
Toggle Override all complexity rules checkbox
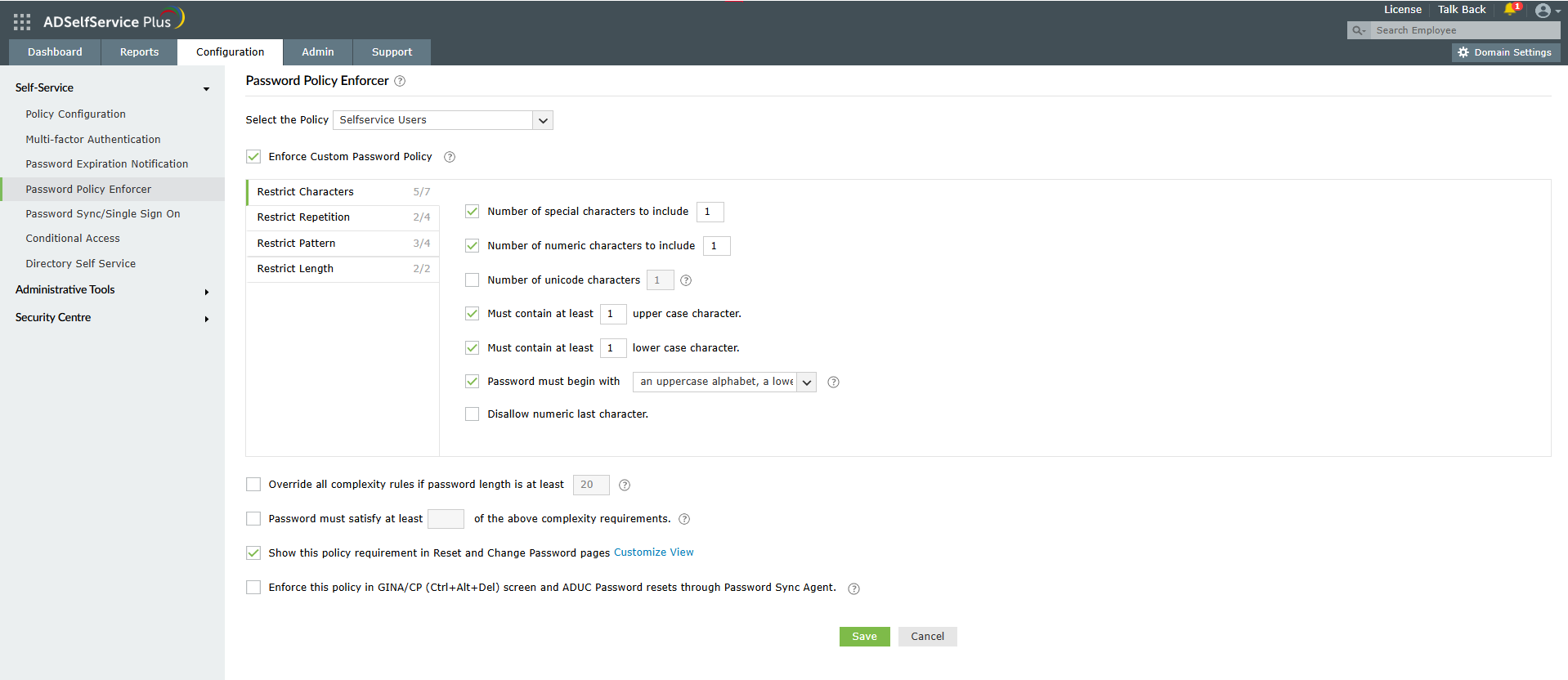(x=253, y=485)
